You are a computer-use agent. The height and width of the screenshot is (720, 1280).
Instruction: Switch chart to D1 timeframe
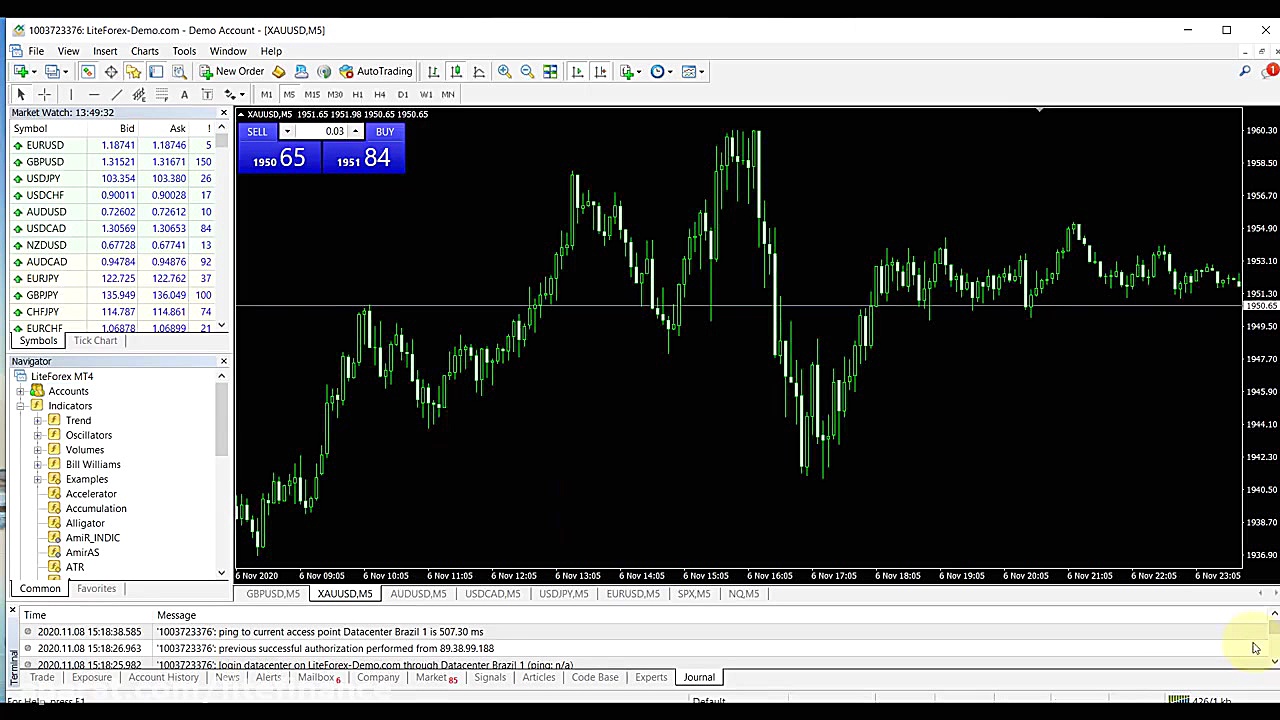click(403, 94)
